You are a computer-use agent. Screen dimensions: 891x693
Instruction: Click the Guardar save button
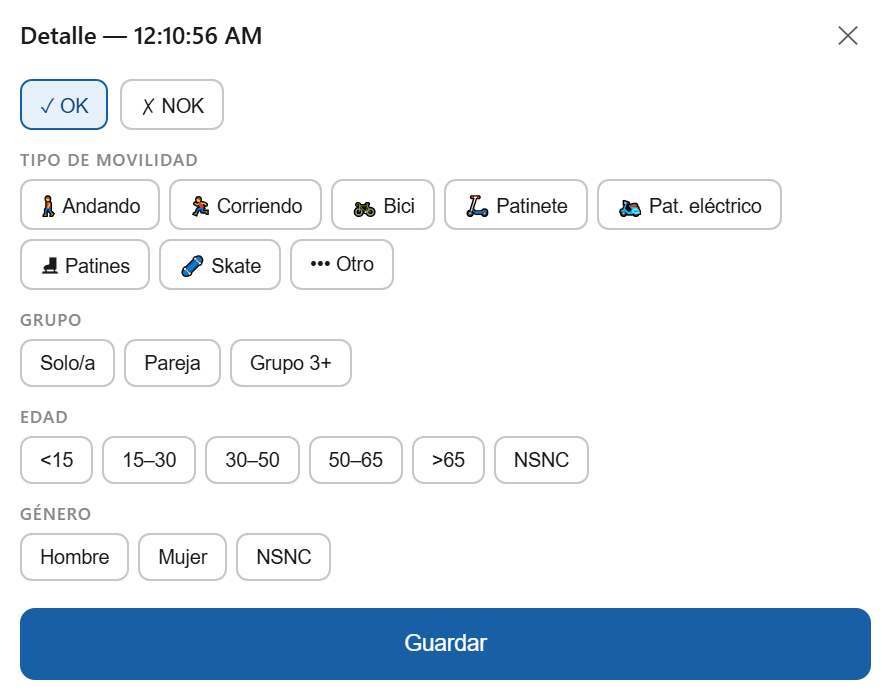tap(445, 643)
